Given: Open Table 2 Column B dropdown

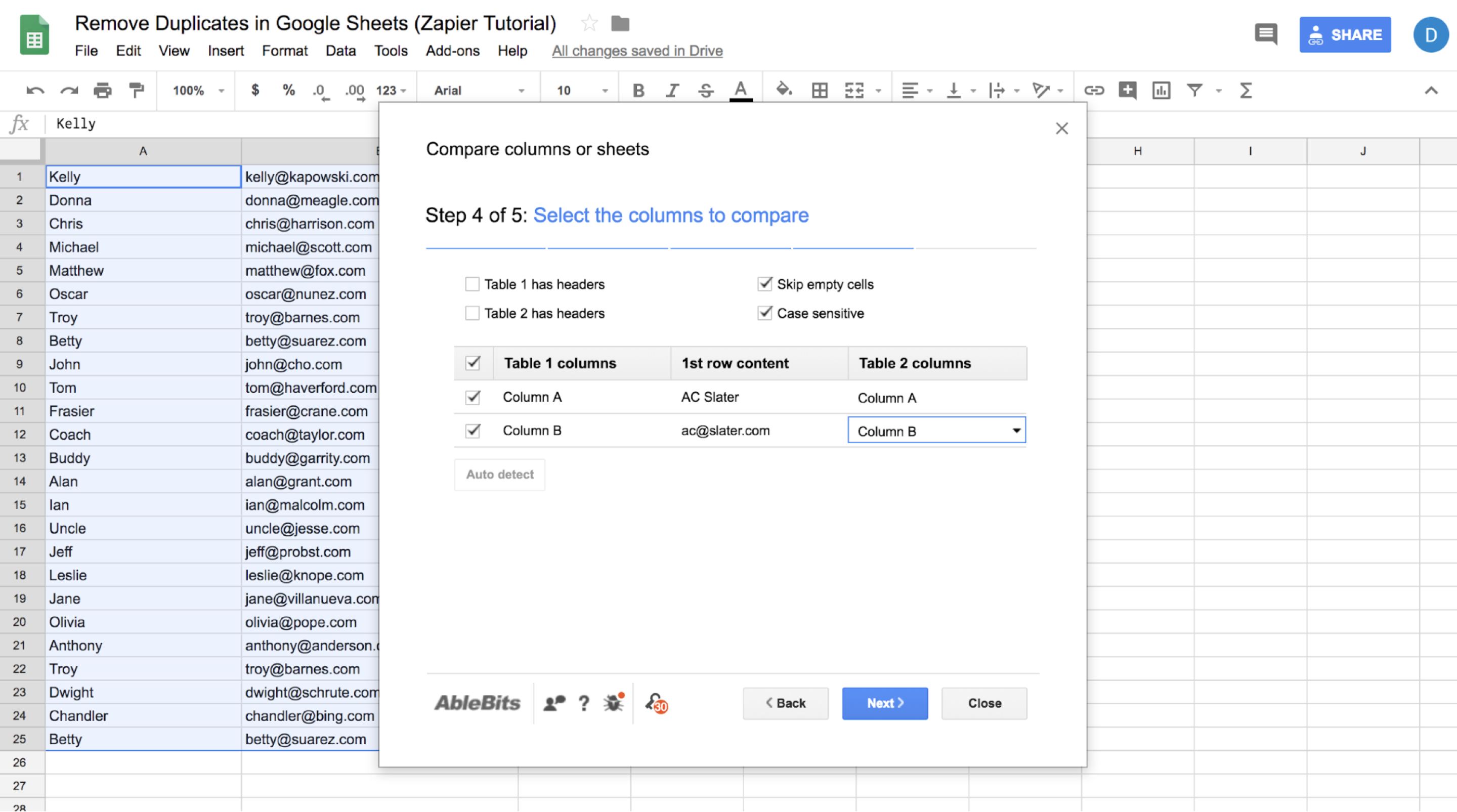Looking at the screenshot, I should coord(936,431).
